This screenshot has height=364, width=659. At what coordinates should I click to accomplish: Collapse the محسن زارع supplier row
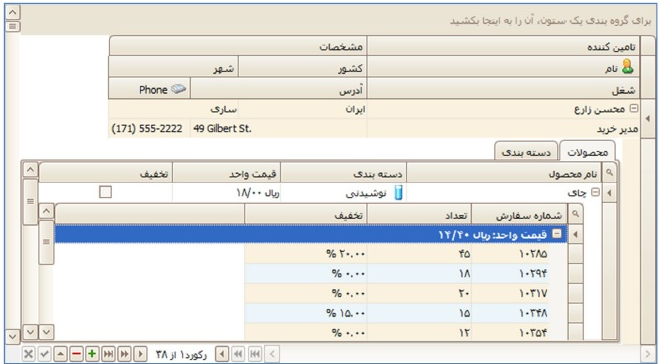[x=633, y=108]
